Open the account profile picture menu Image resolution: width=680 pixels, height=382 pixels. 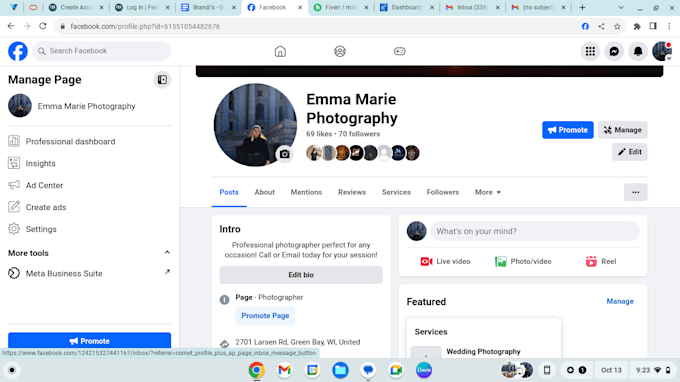point(662,51)
